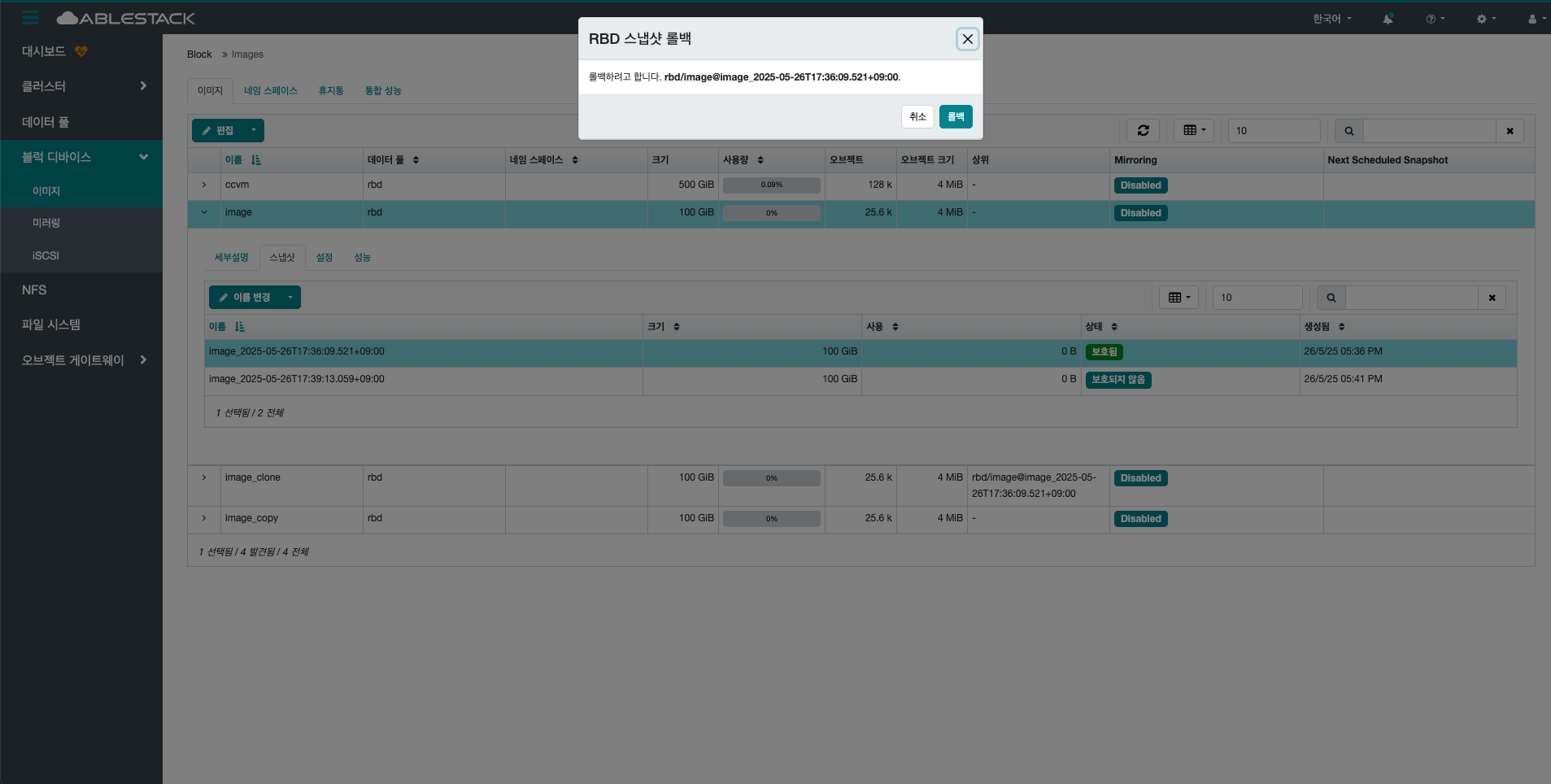Open the 설정 tab
This screenshot has width=1551, height=784.
tap(325, 258)
